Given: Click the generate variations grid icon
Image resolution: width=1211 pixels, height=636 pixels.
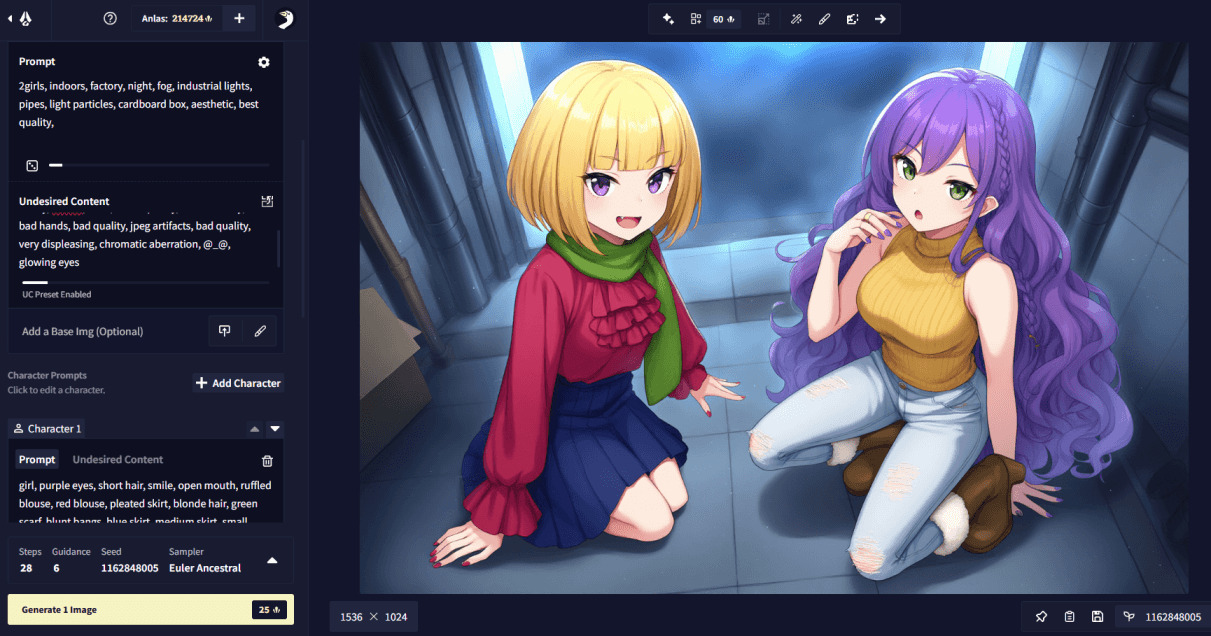Looking at the screenshot, I should click(696, 19).
